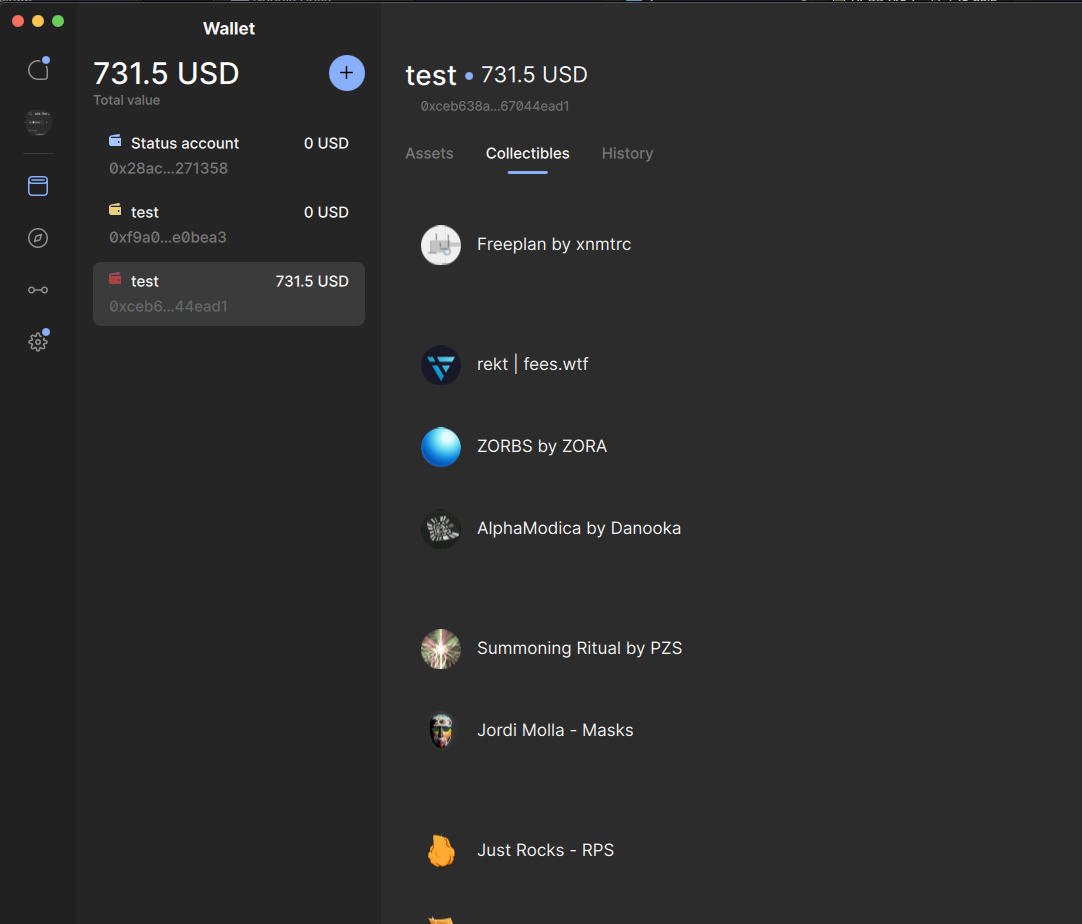The height and width of the screenshot is (924, 1082).
Task: Switch to the History tab
Action: (x=627, y=154)
